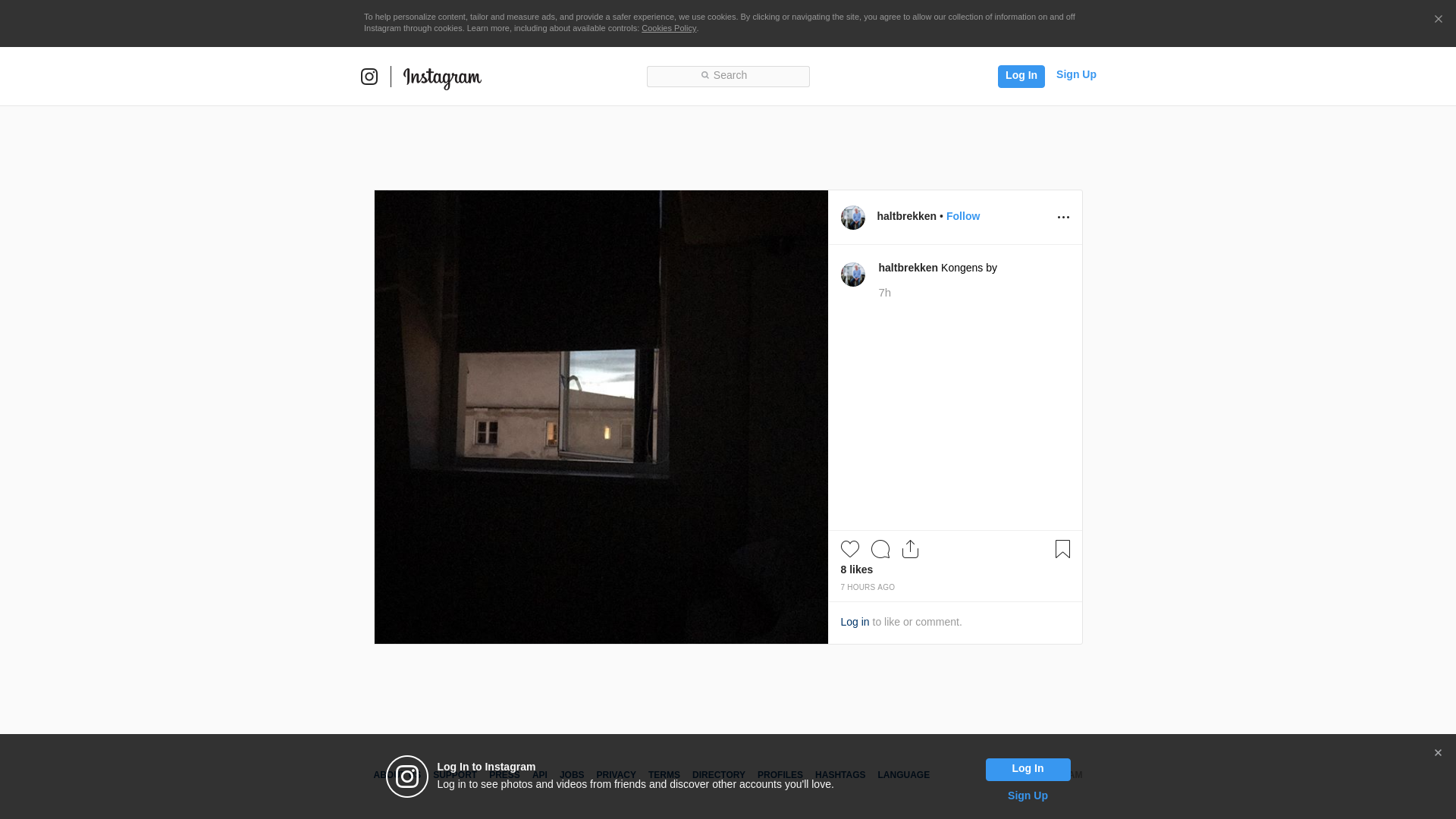Click Sign Up in bottom banner
Screen dimensions: 1456x819
(x=1028, y=795)
